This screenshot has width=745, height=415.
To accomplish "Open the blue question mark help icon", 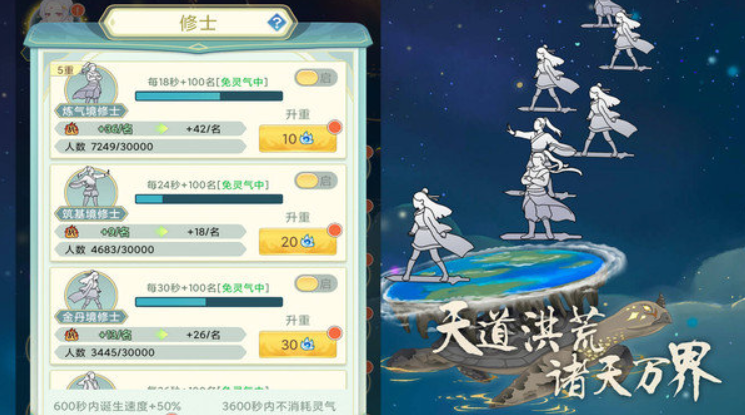I will (277, 22).
